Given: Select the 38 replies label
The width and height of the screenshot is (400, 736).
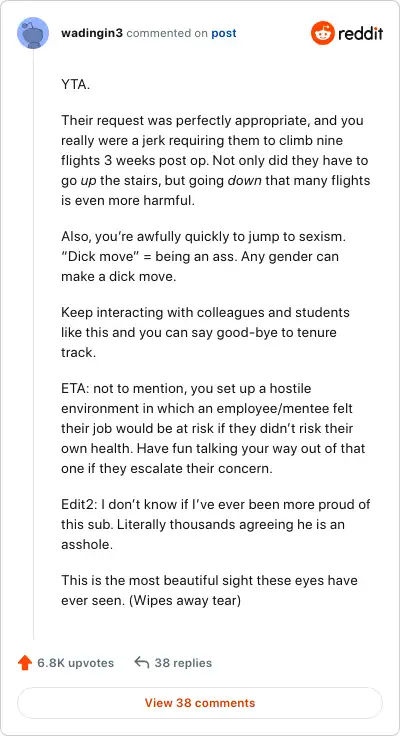Looking at the screenshot, I should [x=183, y=663].
